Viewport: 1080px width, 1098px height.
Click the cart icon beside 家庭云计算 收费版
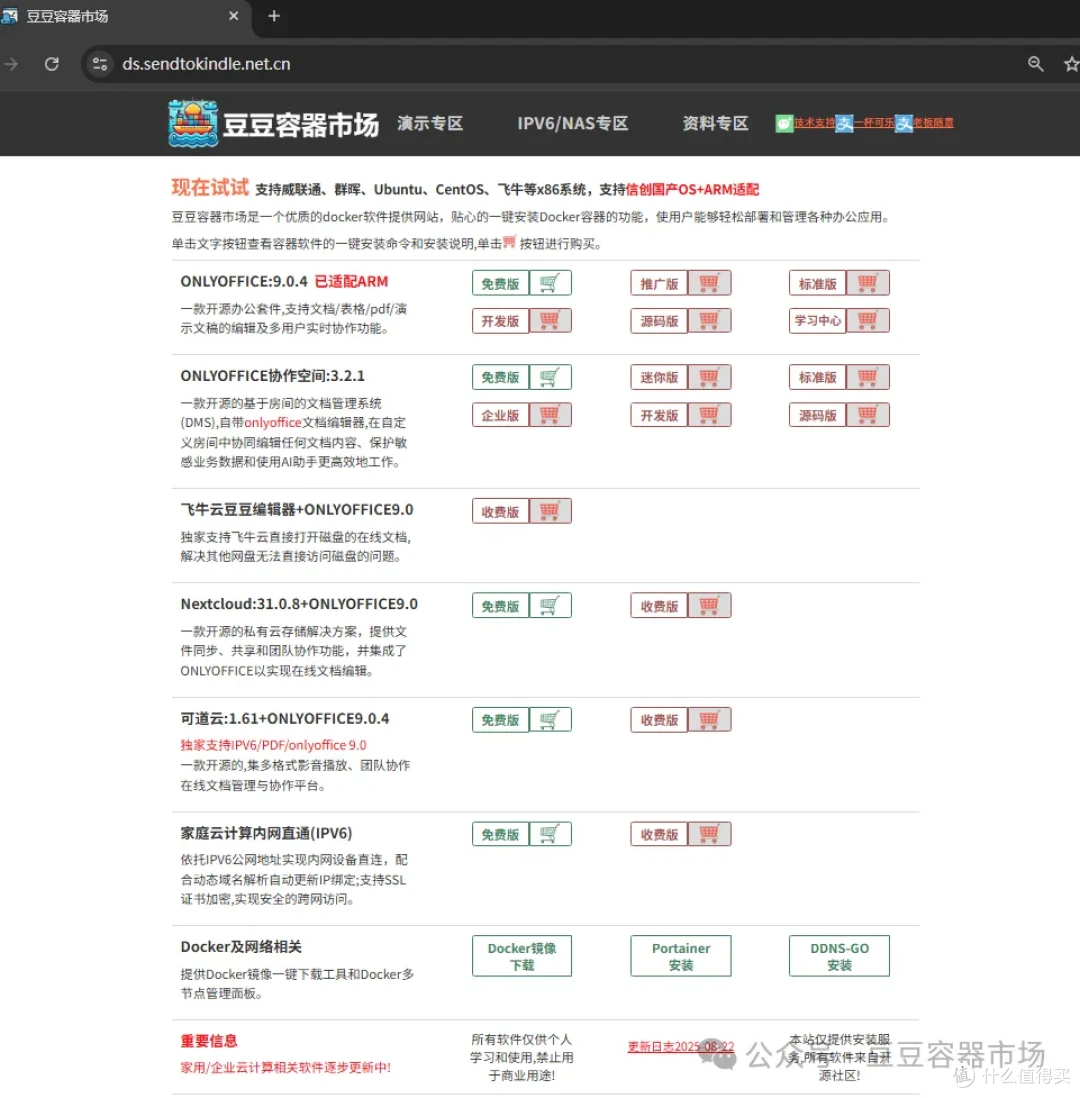tap(709, 834)
